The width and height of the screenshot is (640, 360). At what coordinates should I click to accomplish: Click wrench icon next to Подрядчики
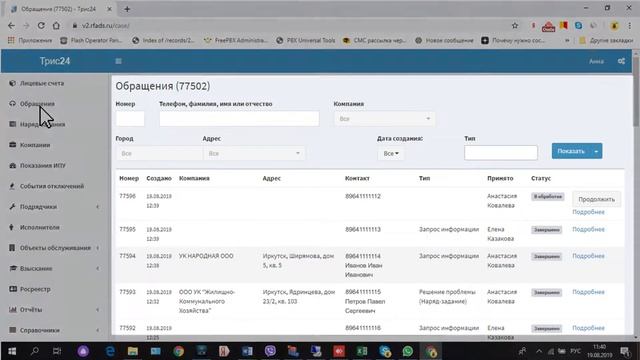(x=12, y=207)
